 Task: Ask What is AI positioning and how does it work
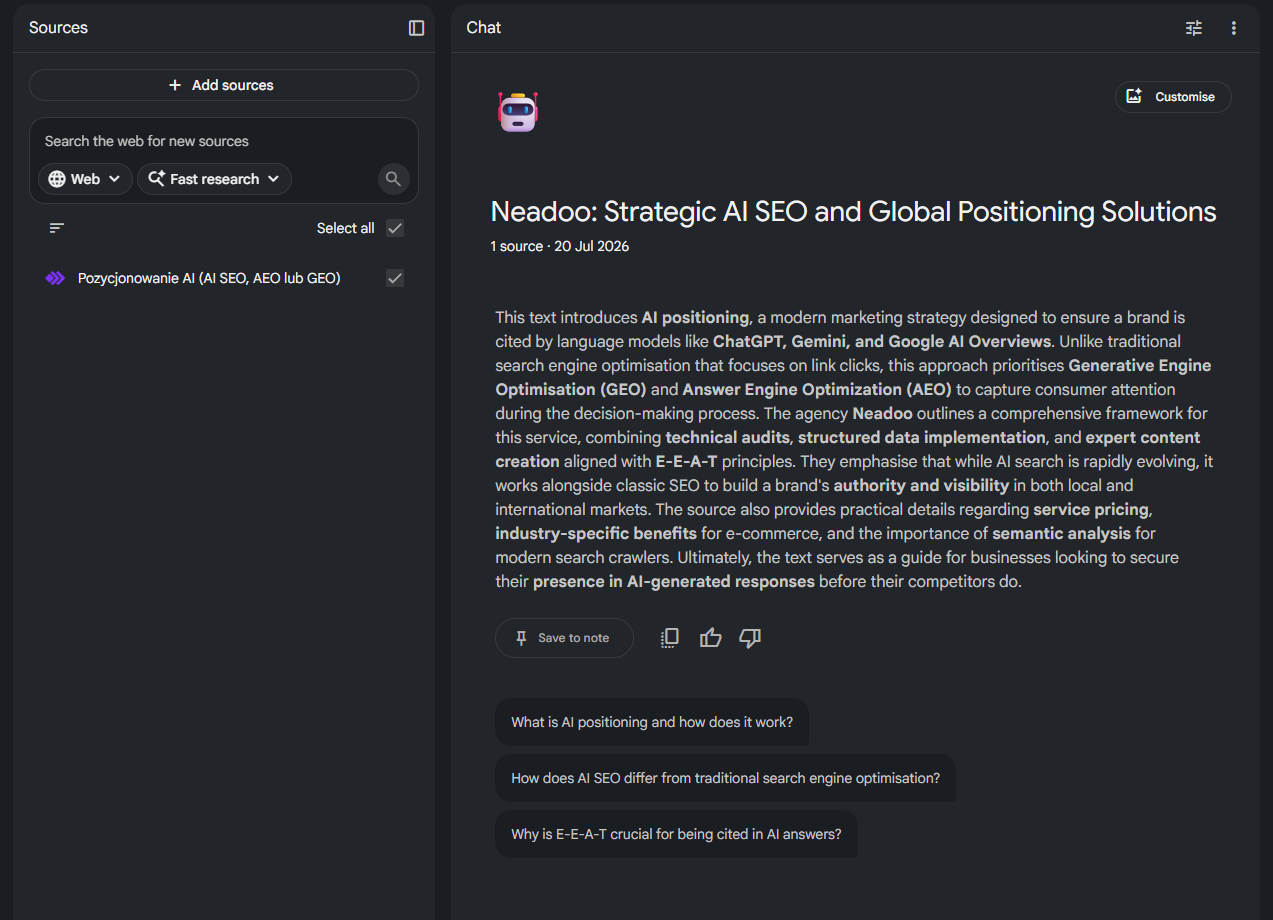click(652, 722)
